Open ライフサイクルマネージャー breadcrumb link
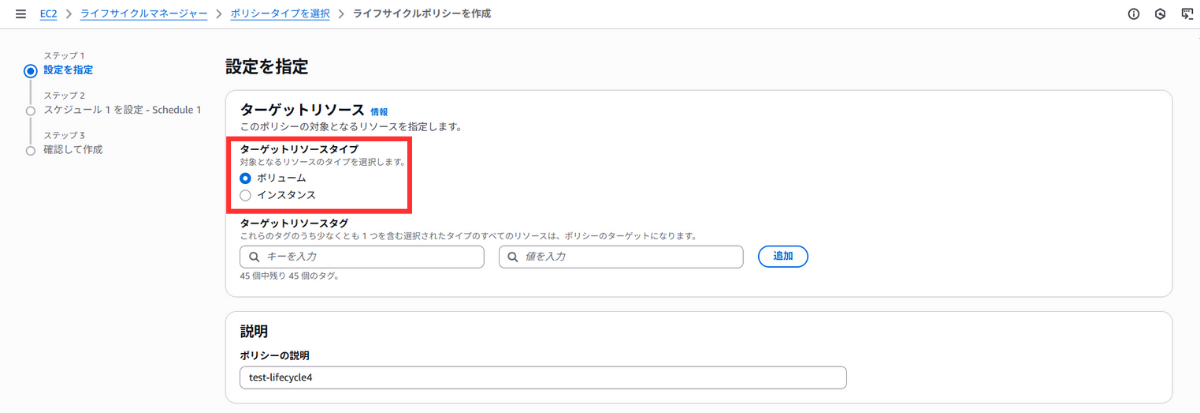This screenshot has width=1200, height=413. point(143,14)
